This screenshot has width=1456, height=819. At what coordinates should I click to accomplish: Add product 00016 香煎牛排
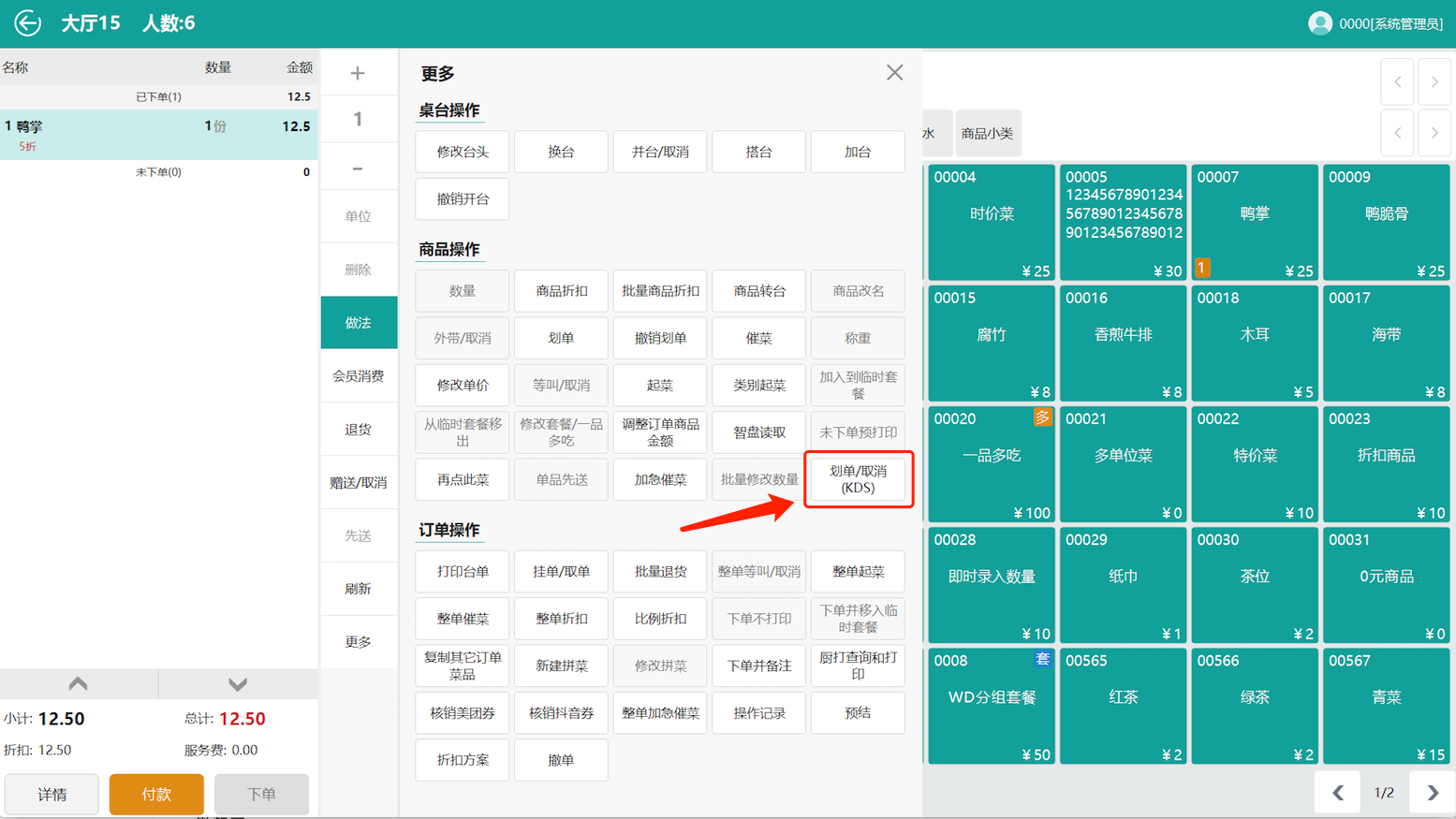1123,344
